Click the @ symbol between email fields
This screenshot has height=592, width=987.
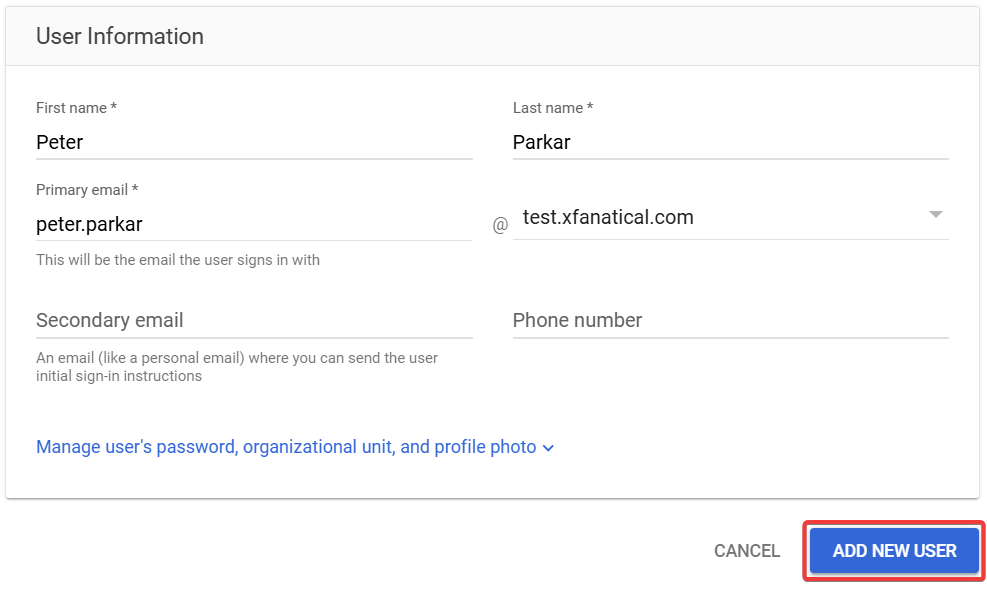(x=499, y=224)
